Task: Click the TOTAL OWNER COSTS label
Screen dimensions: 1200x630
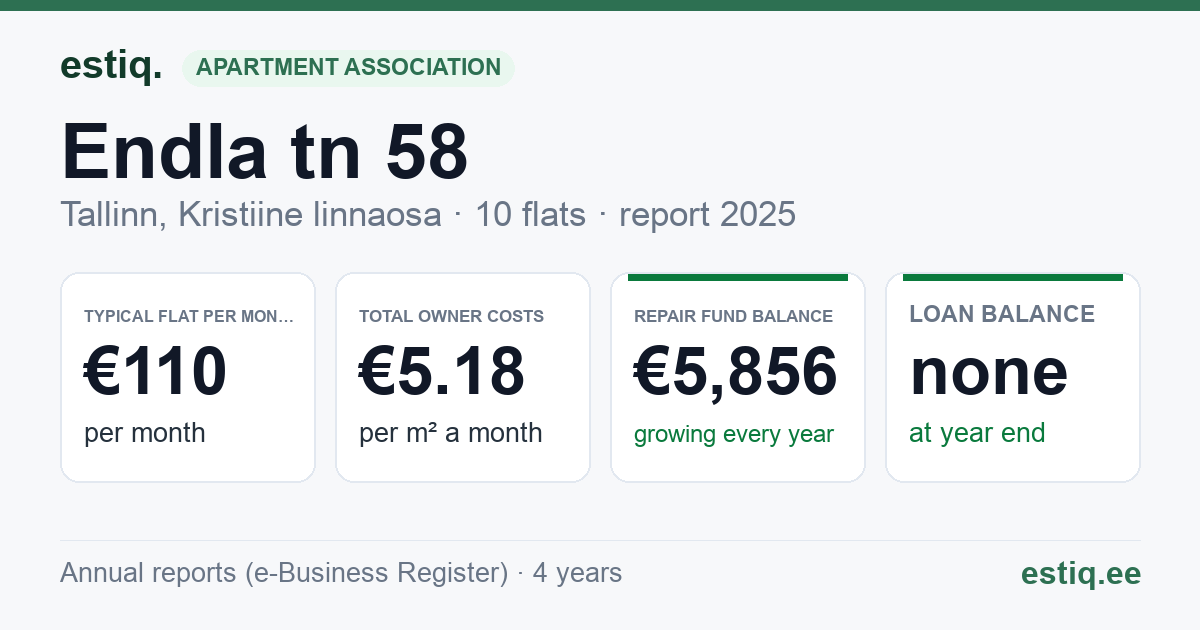Action: (x=452, y=317)
